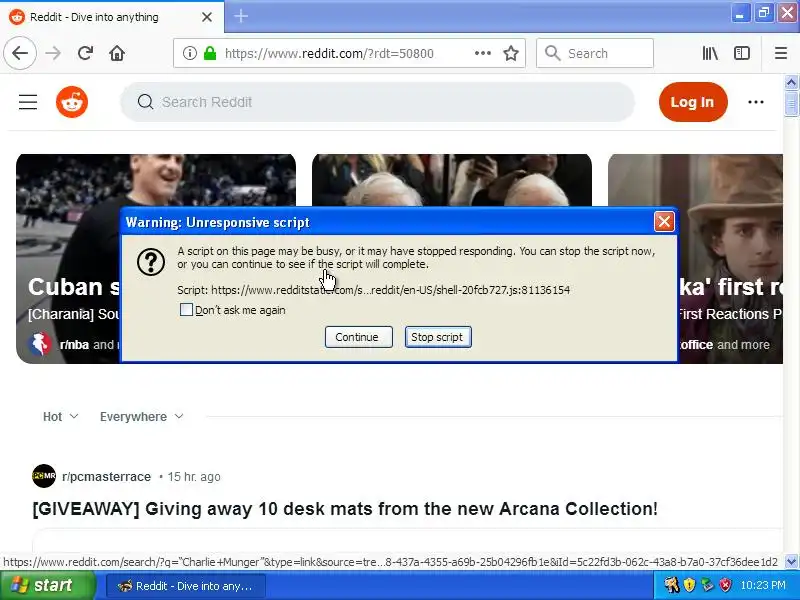Go back with the browser Back arrow
This screenshot has height=600, width=800.
point(20,53)
